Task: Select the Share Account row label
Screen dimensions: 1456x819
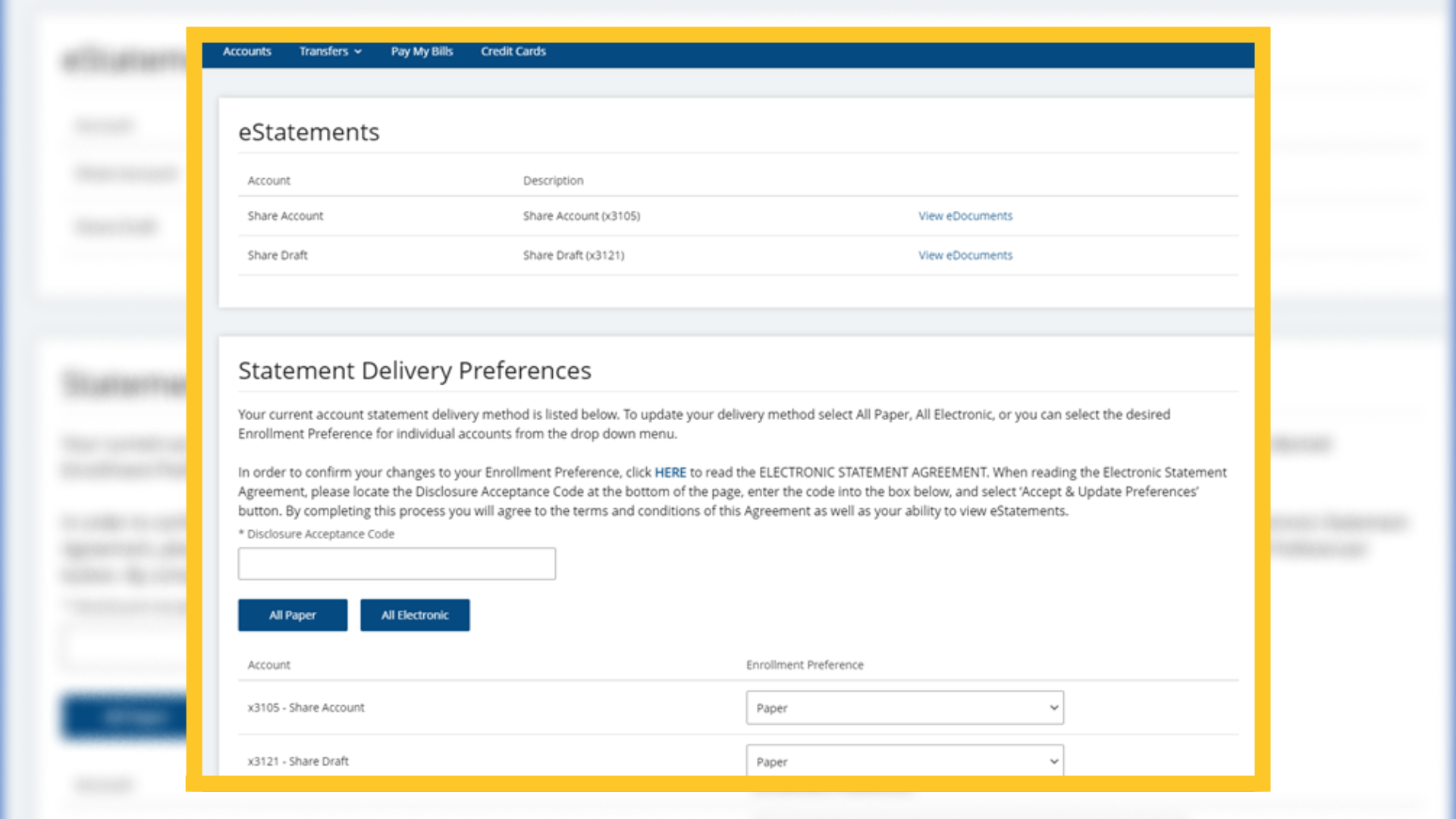Action: click(x=285, y=216)
